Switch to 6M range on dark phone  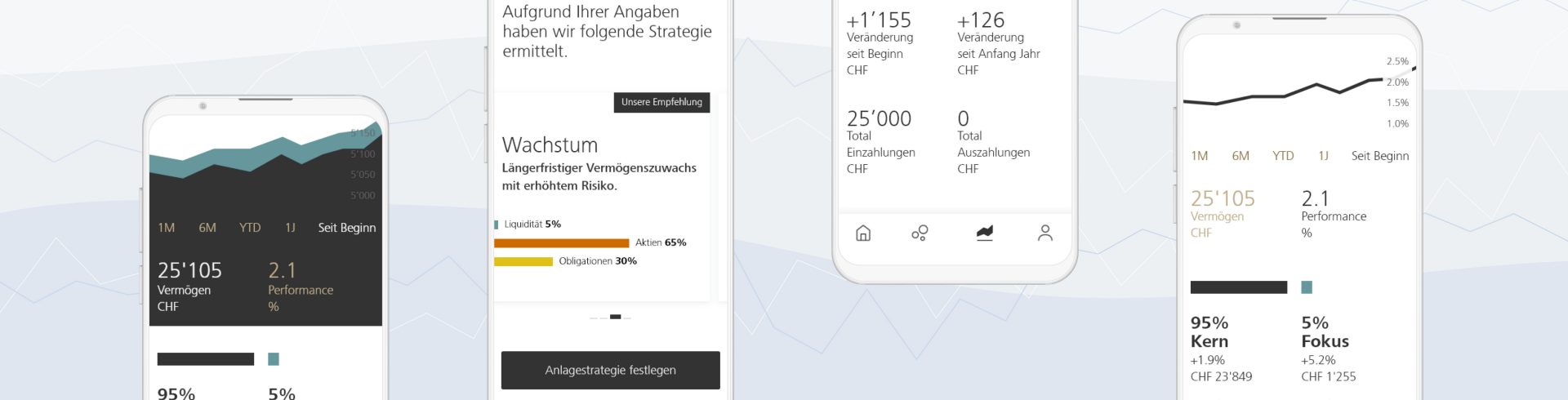pyautogui.click(x=207, y=228)
